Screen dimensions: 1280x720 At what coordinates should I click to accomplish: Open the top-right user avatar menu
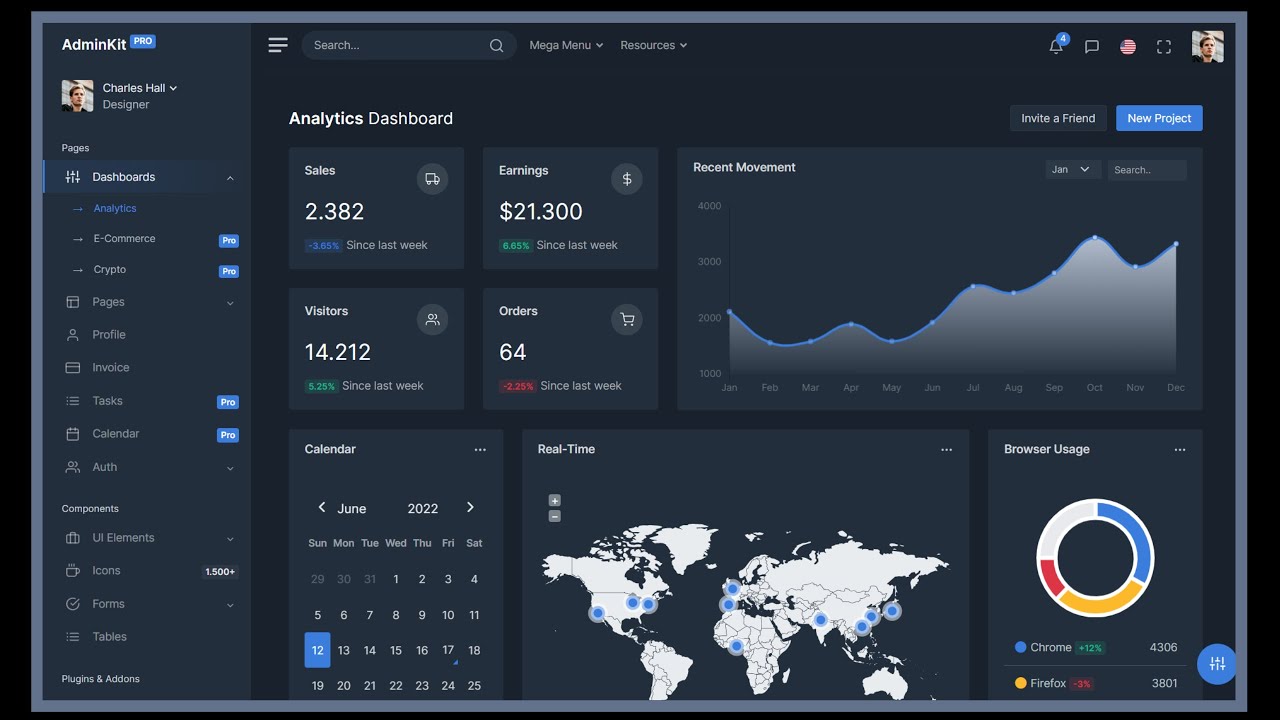click(1207, 46)
